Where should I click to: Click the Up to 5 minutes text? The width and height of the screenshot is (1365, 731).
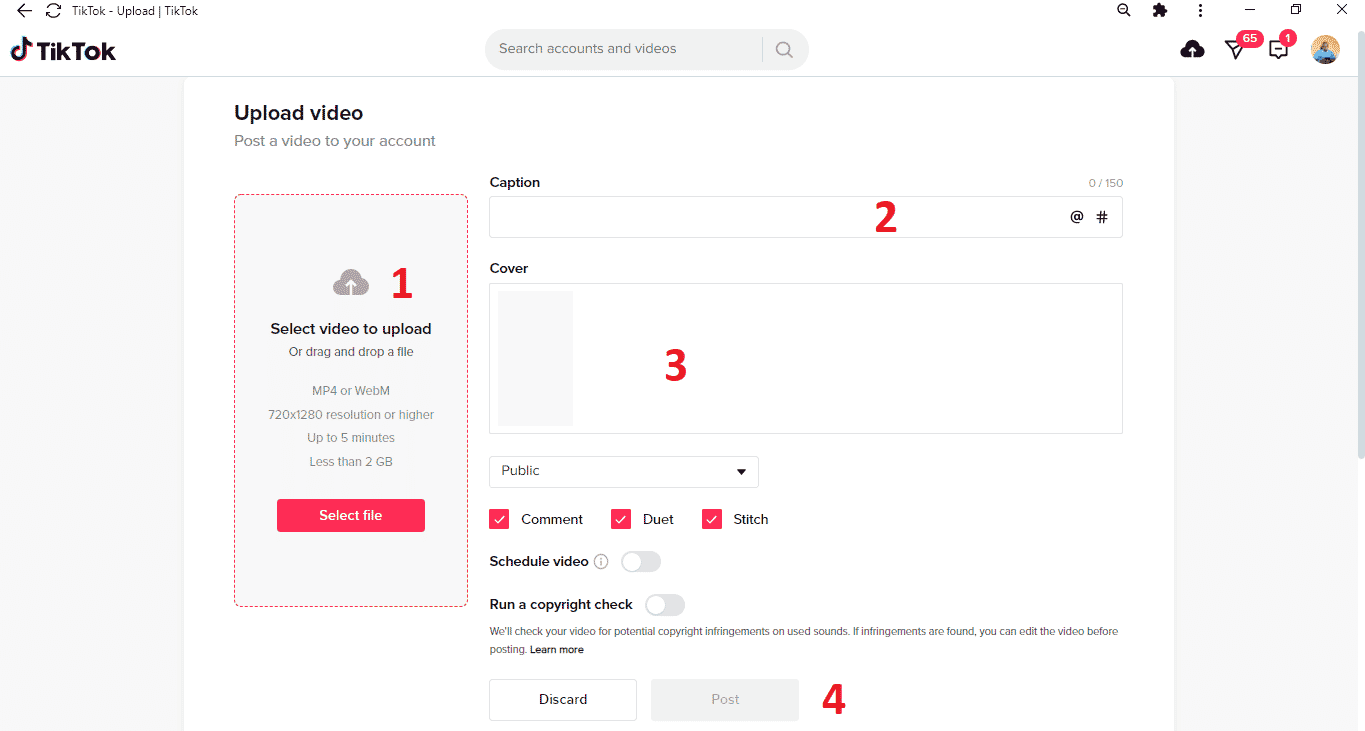tap(351, 438)
